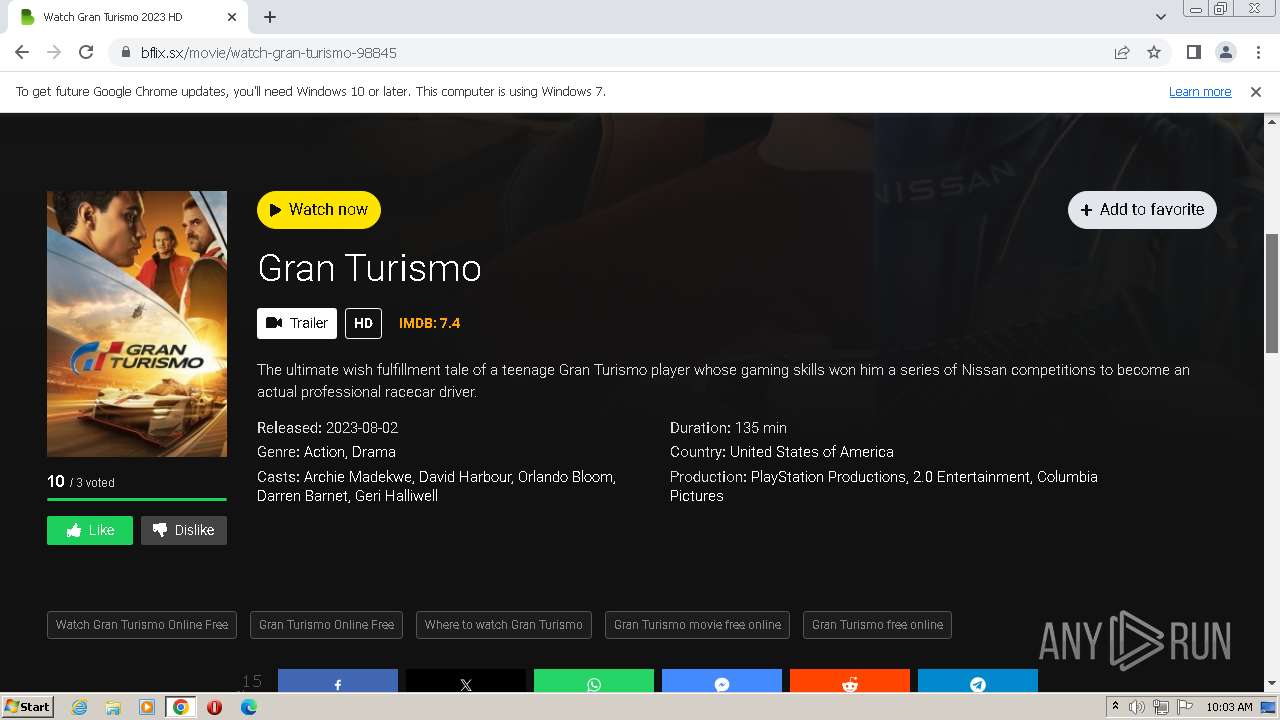The image size is (1280, 720).
Task: Open cast member Orlando Bloom
Action: tap(565, 477)
